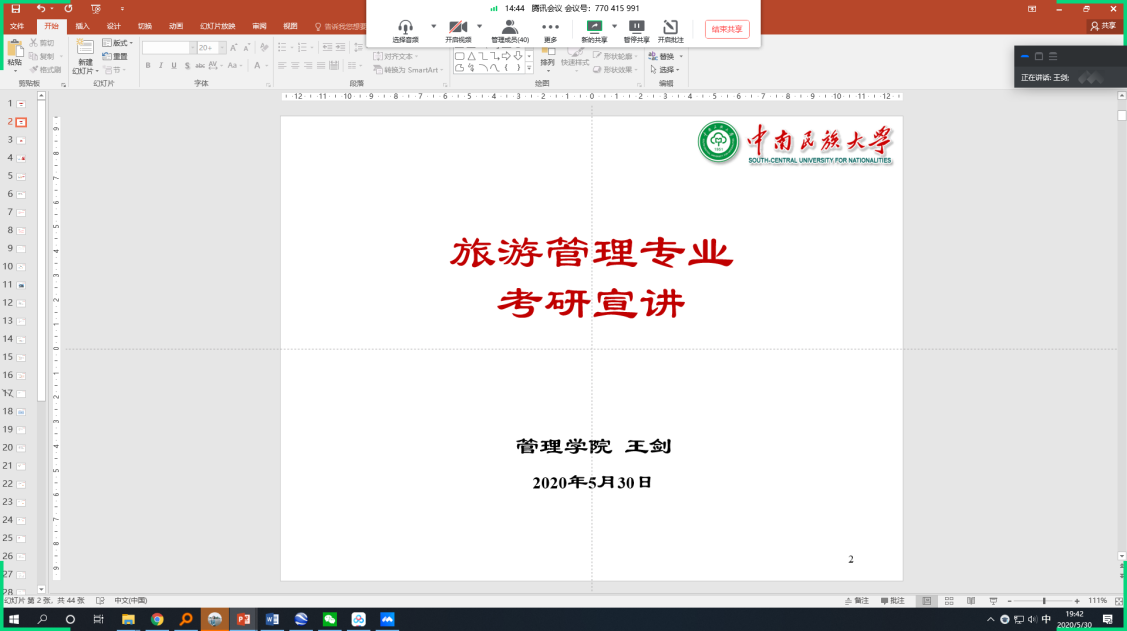Switch to the 插入 ribbon tab
1127x631 pixels.
(x=82, y=26)
